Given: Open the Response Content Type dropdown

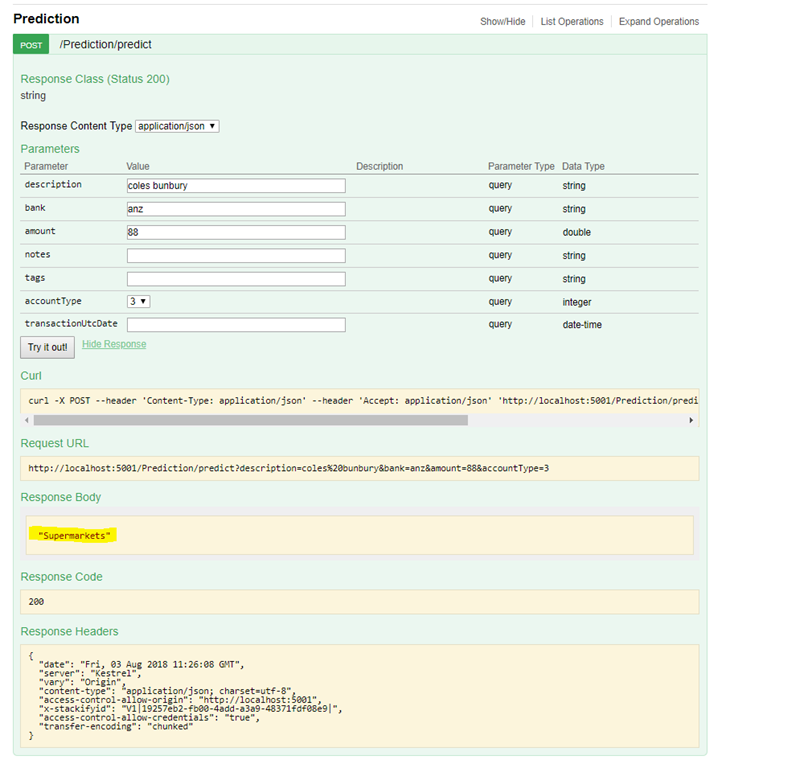Looking at the screenshot, I should coord(177,126).
